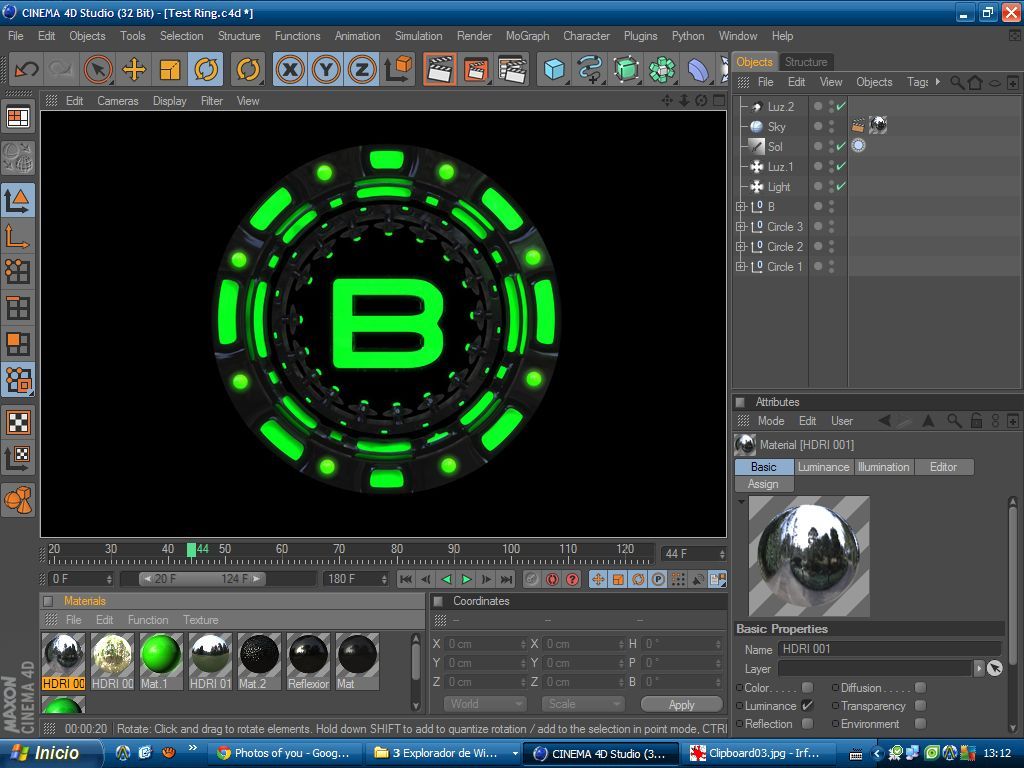Open render in Picture Viewer icon
Viewport: 1024px width, 768px height.
pos(476,69)
